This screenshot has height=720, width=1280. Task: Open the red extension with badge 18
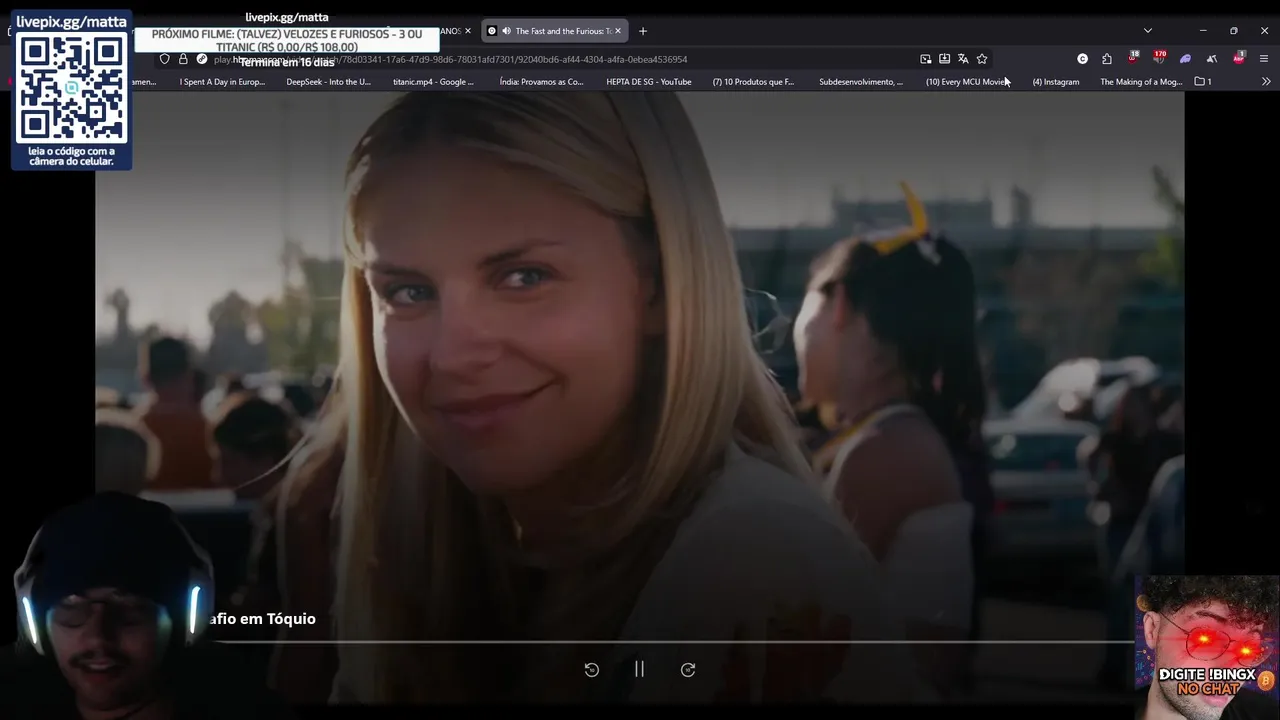tap(1133, 58)
